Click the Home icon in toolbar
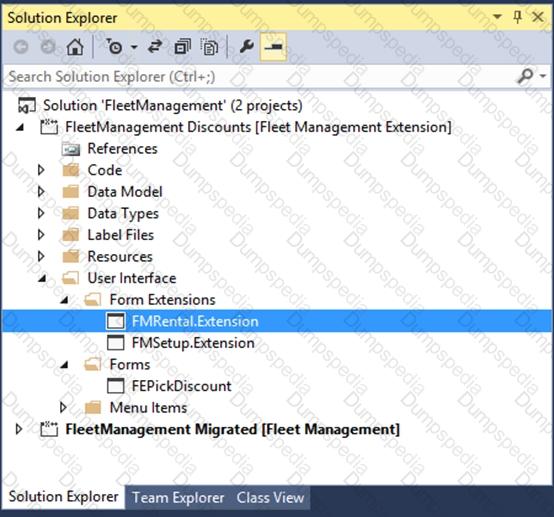554x517 pixels. coord(75,47)
